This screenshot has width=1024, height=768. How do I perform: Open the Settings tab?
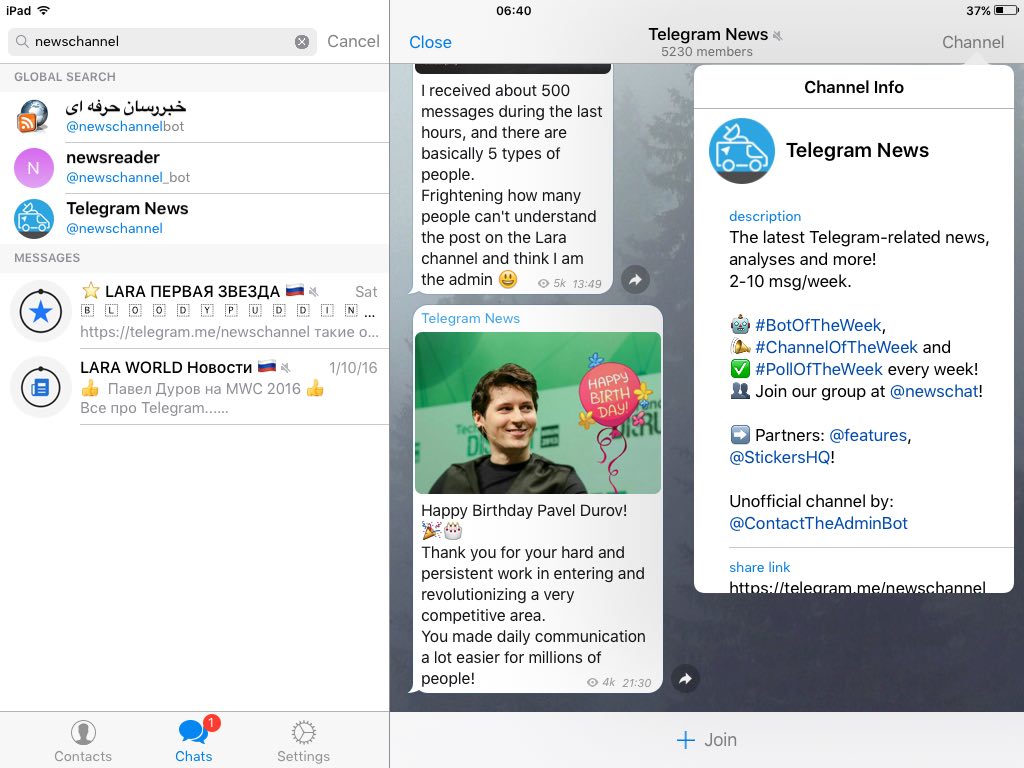(303, 741)
